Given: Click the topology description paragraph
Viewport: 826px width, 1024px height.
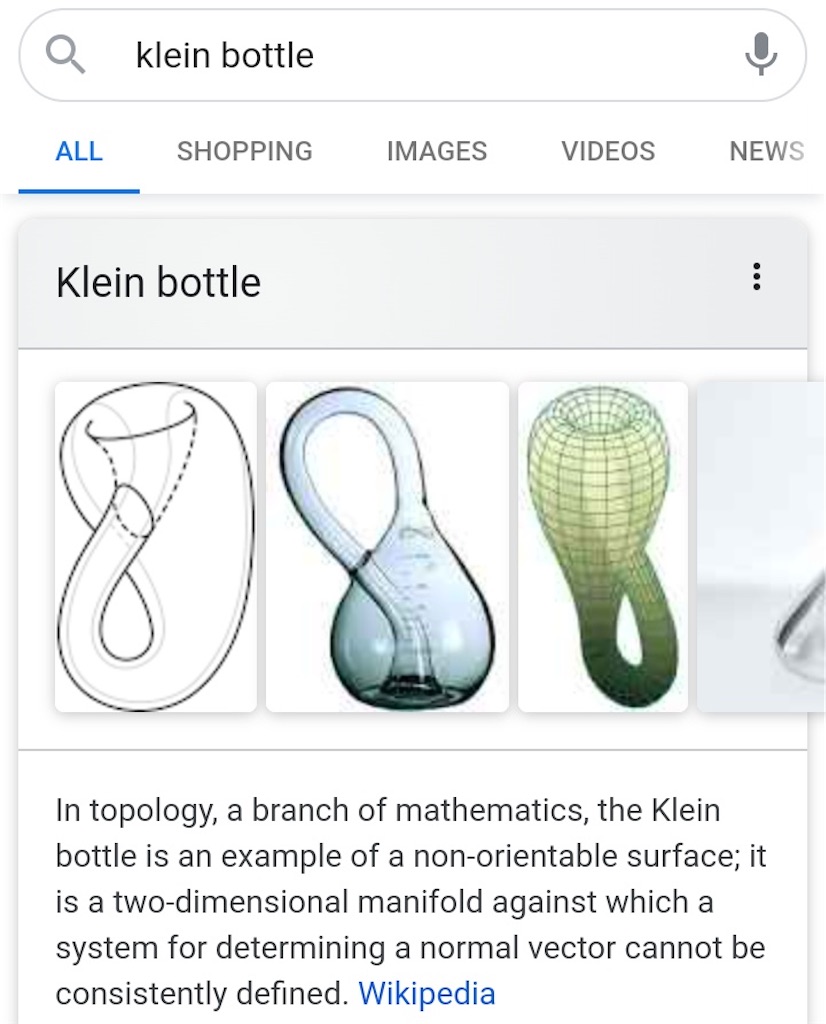Looking at the screenshot, I should click(x=411, y=902).
